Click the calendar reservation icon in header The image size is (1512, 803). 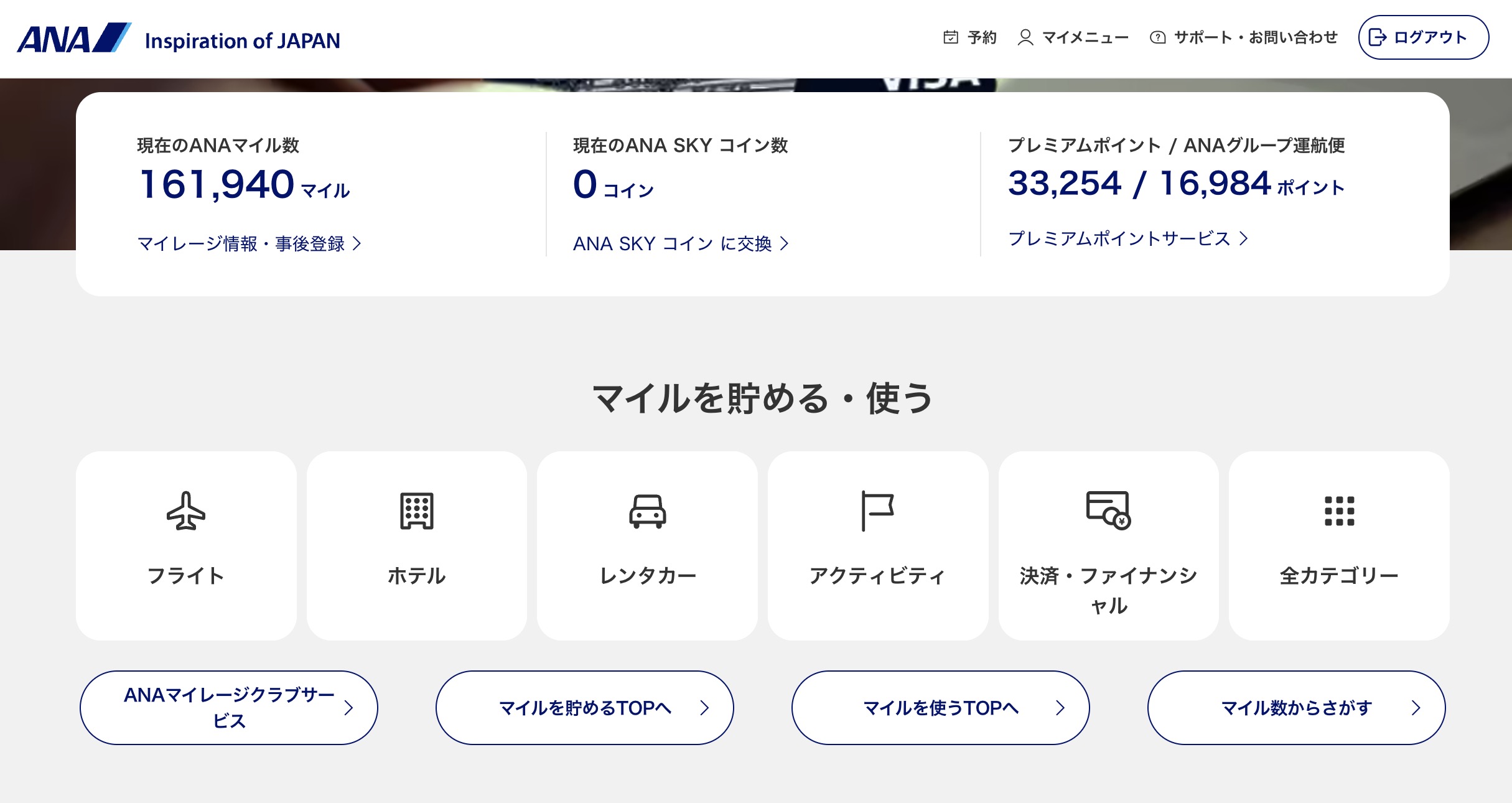(x=950, y=37)
